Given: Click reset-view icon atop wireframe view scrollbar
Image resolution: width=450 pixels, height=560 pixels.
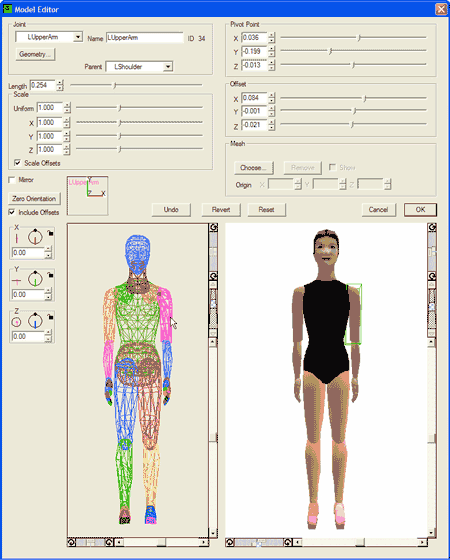Looking at the screenshot, I should 213,228.
